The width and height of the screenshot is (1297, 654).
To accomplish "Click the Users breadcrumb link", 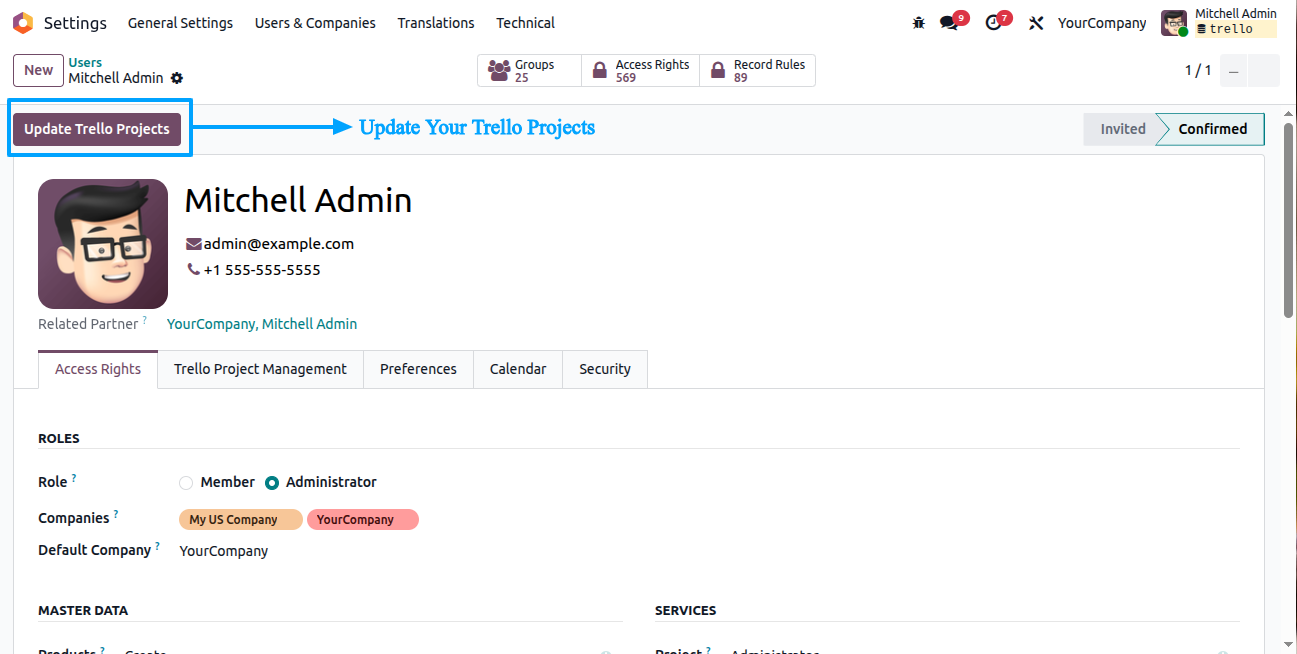I will (x=85, y=62).
